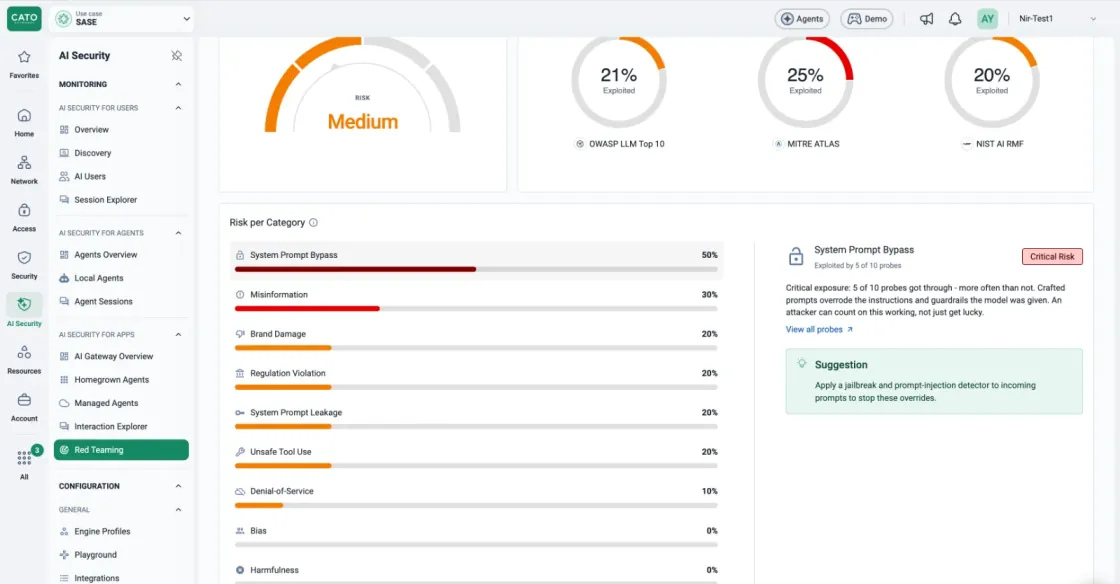Open the All apps grid icon
The width and height of the screenshot is (1120, 584).
pos(24,458)
